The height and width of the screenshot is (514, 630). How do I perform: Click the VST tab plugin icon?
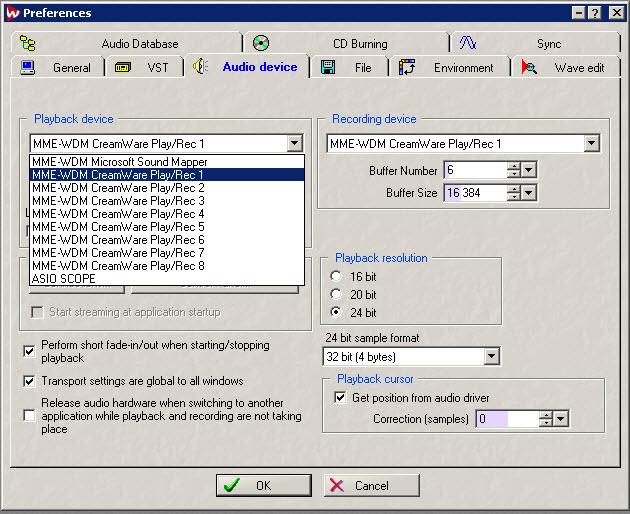click(123, 68)
